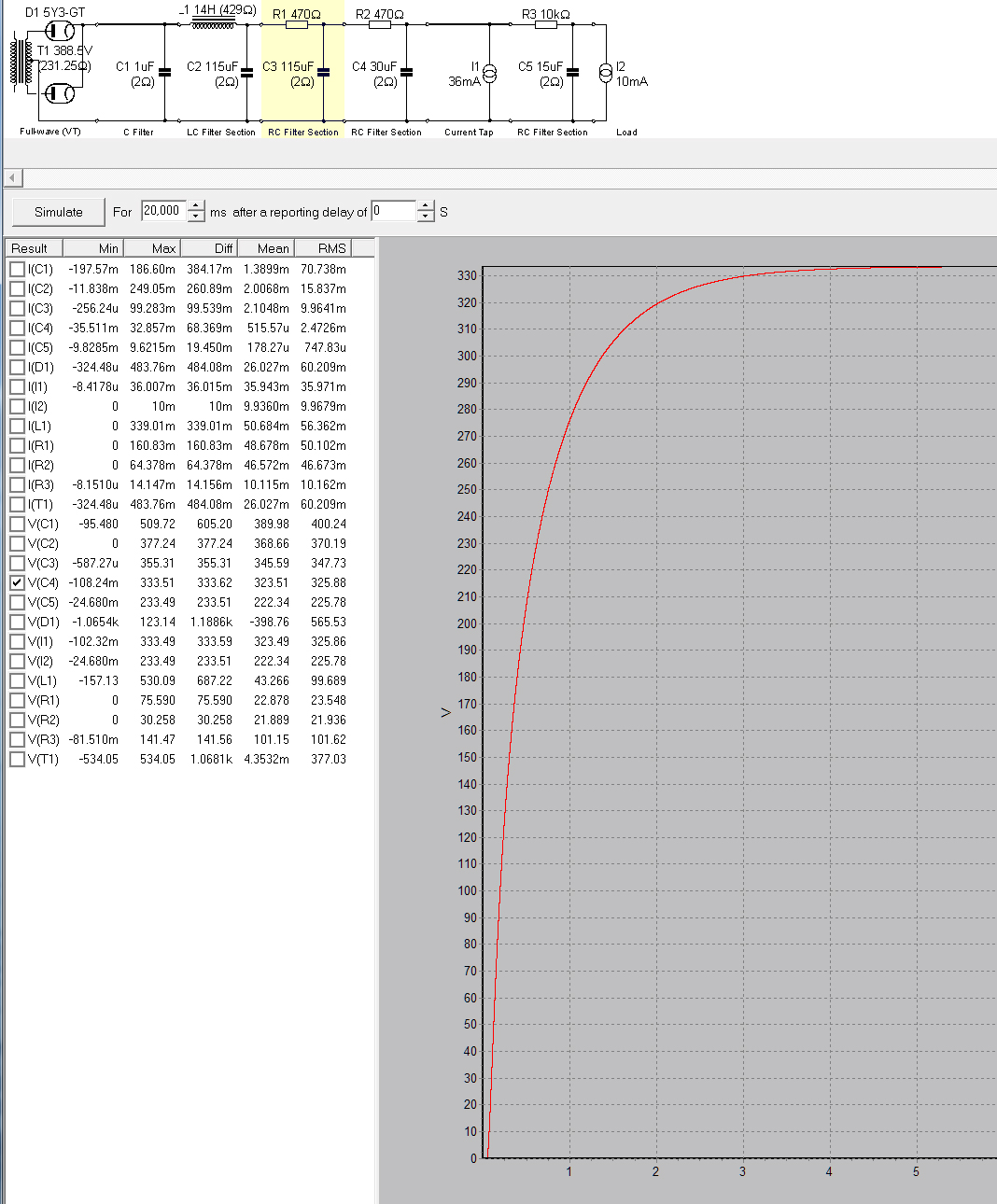Select the R1 470Ω resistor symbol
997x1204 pixels.
coord(297,25)
